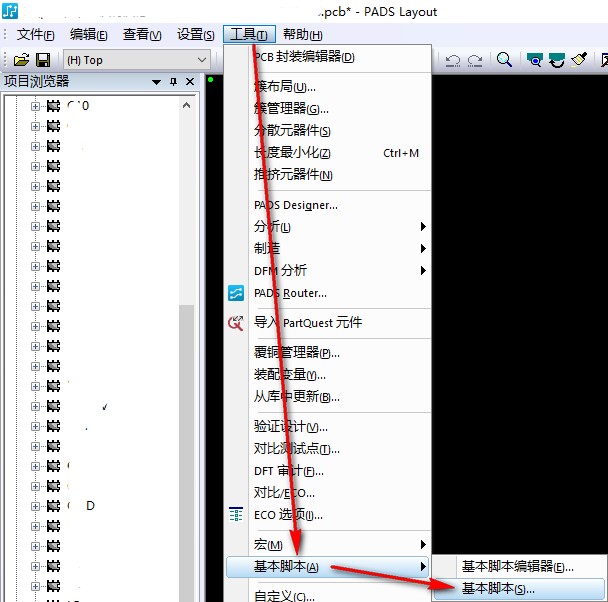Screen dimensions: 608x602
Task: Click the 项目浏览器 panel title
Action: [x=36, y=81]
